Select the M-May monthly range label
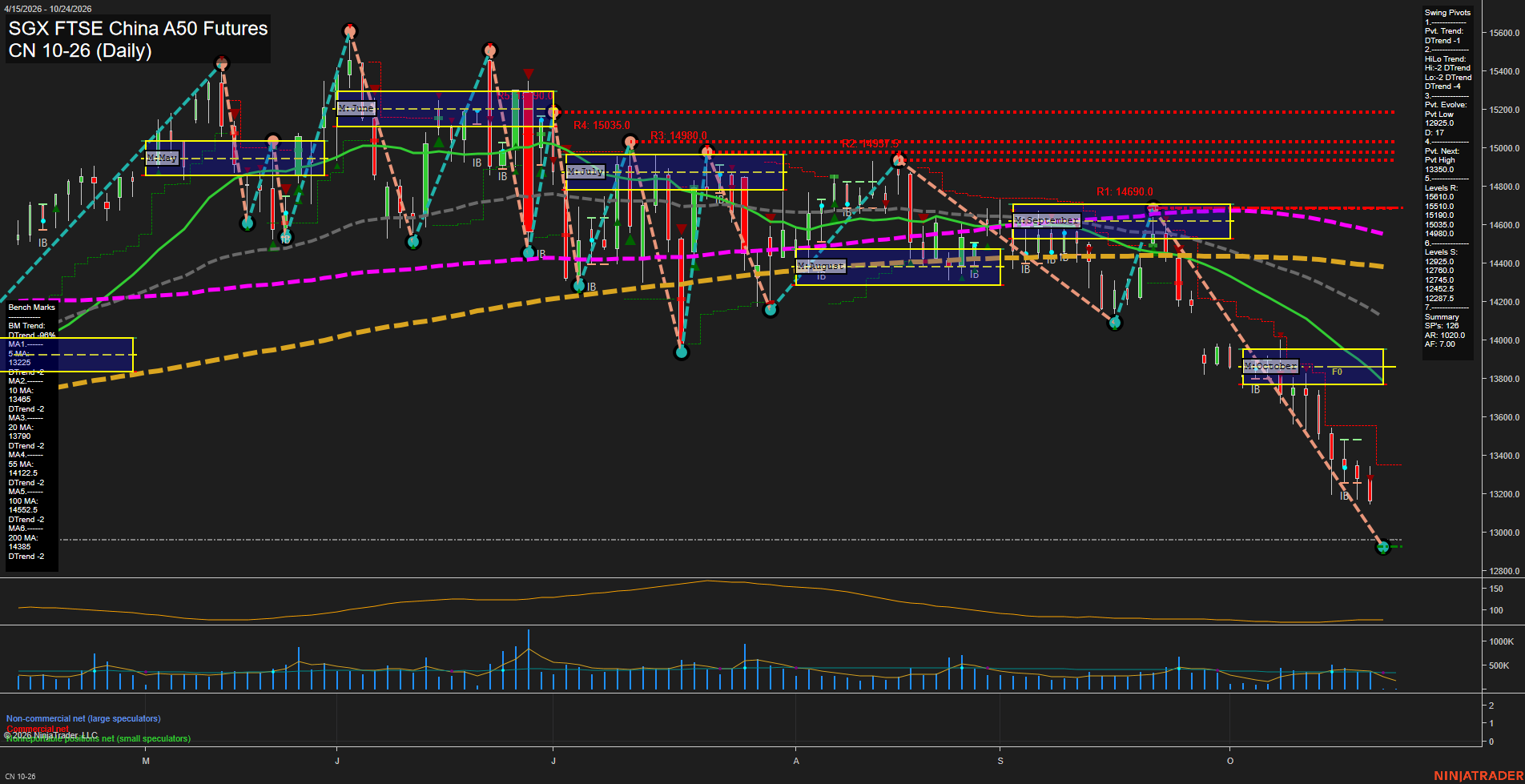 [162, 159]
